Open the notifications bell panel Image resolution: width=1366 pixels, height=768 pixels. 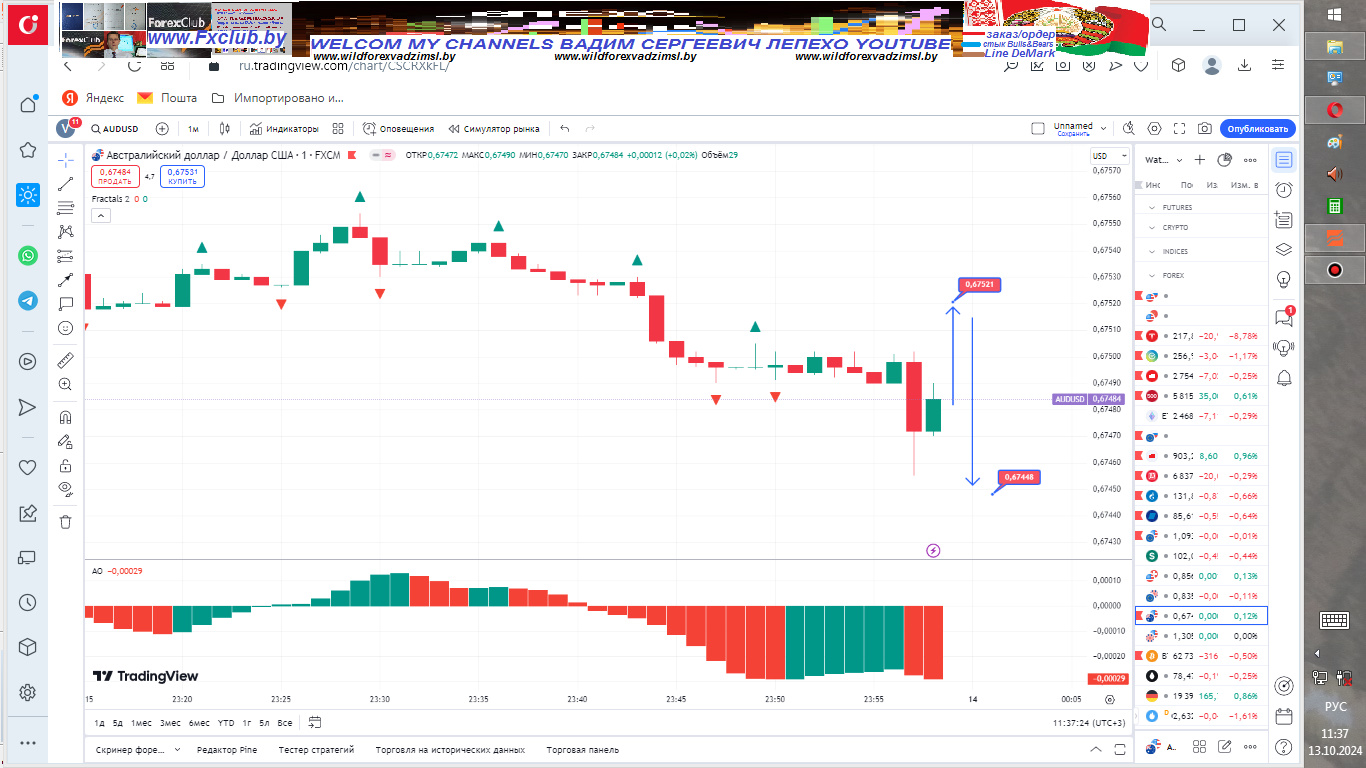[1284, 377]
